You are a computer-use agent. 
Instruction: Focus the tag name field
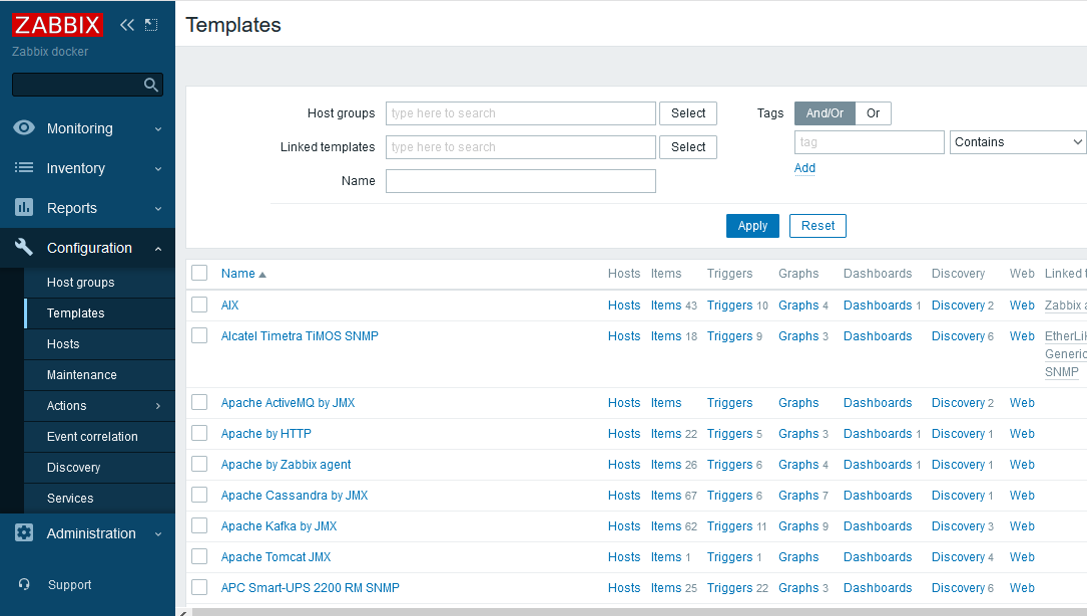[869, 142]
